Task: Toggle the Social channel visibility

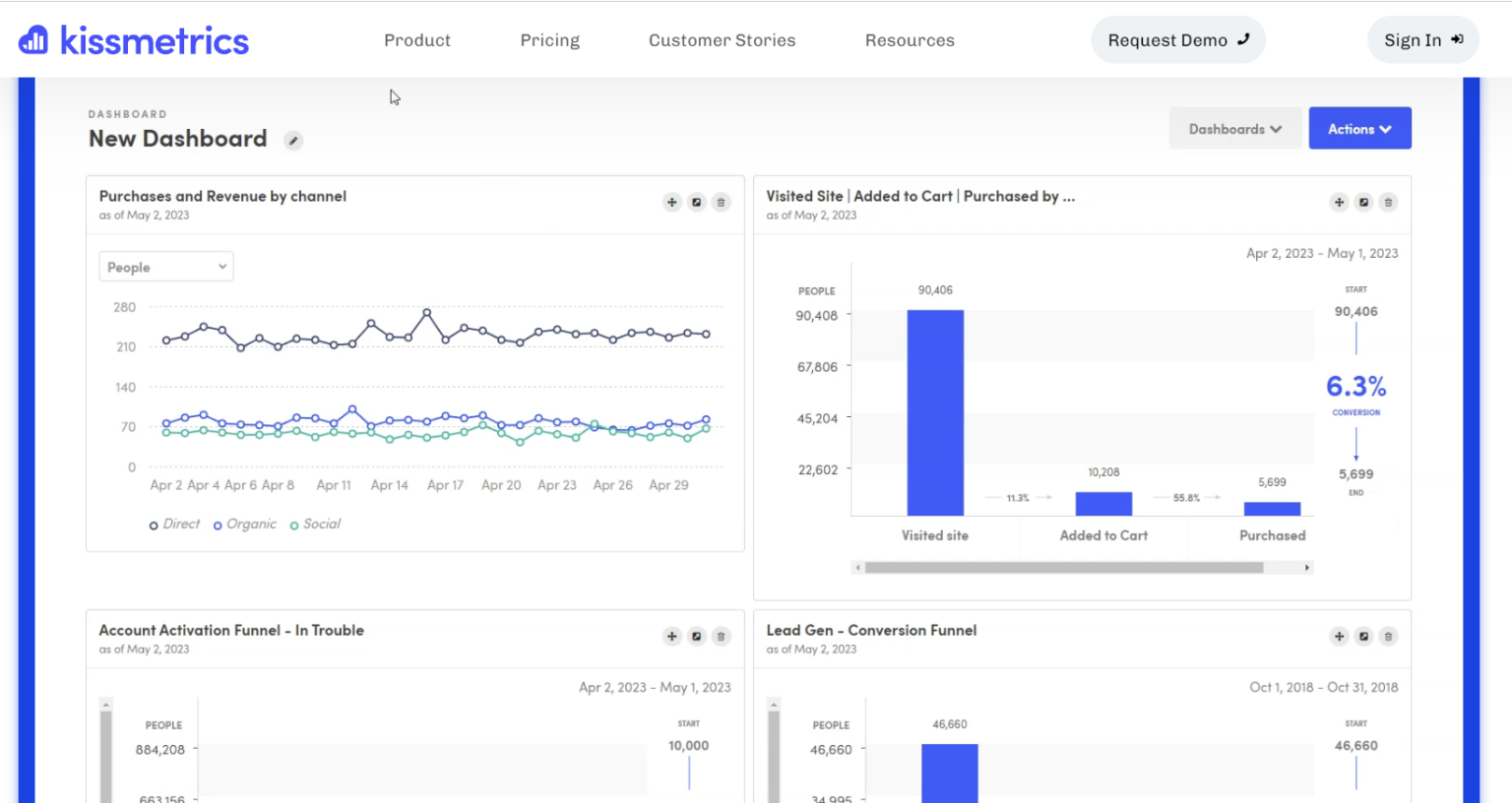Action: click(x=315, y=524)
